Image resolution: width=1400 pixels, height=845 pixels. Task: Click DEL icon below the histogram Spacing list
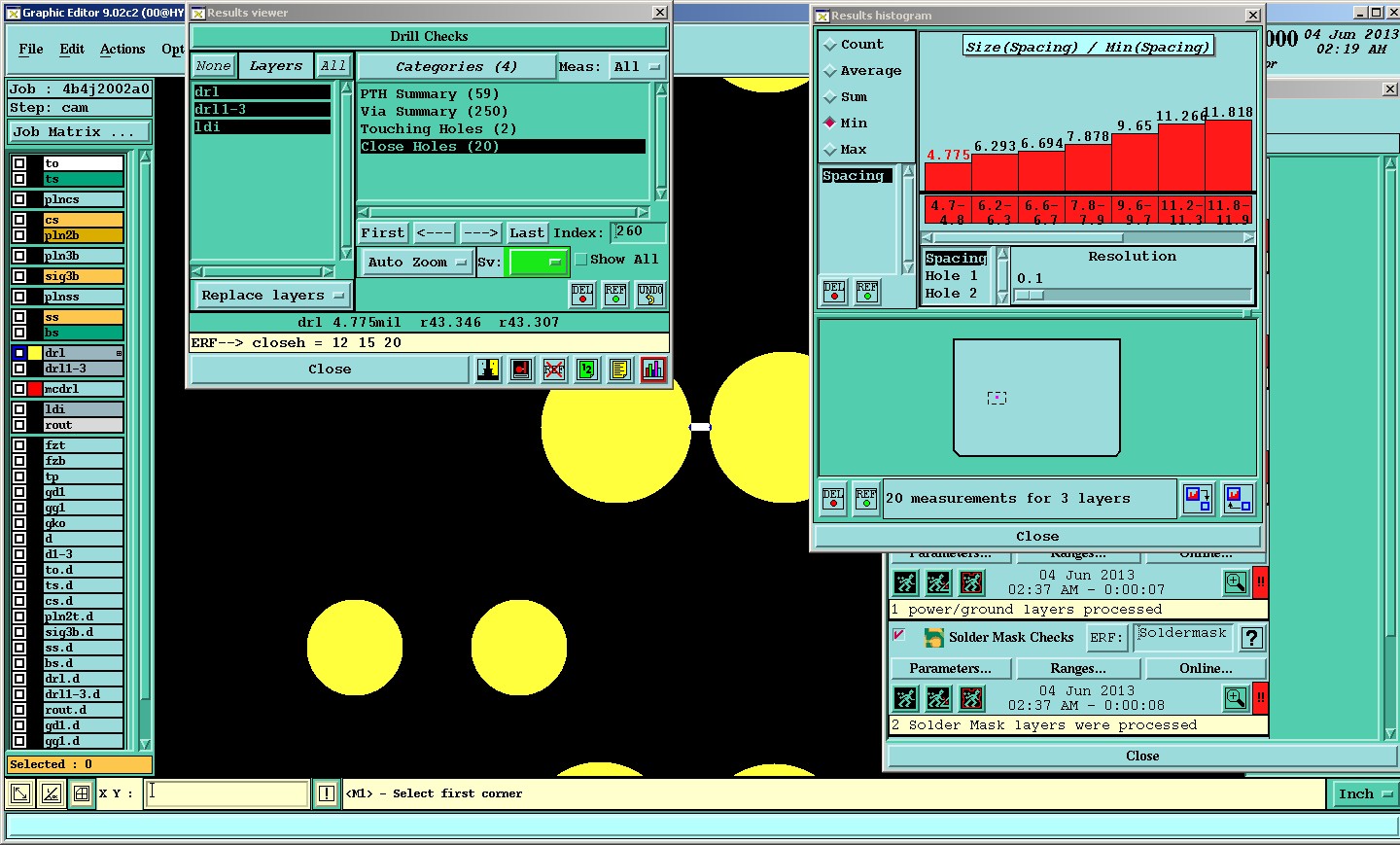click(x=834, y=292)
